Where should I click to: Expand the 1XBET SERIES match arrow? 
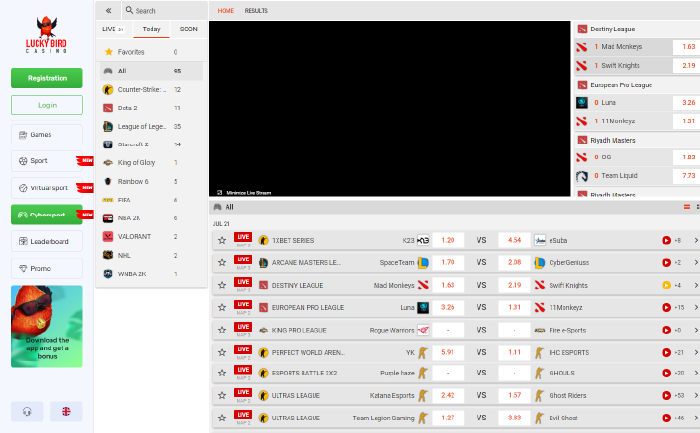(696, 241)
